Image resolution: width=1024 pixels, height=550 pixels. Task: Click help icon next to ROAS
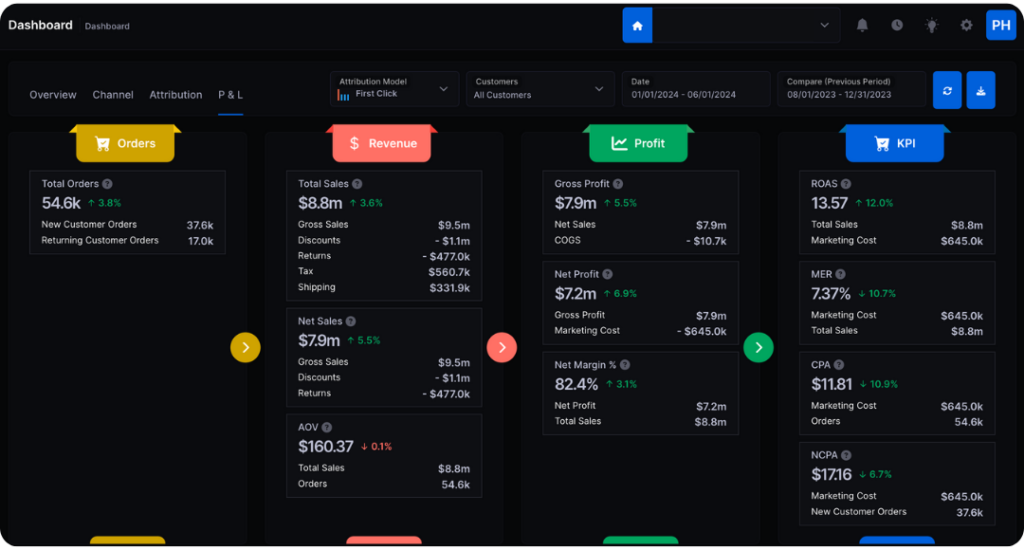tap(846, 184)
